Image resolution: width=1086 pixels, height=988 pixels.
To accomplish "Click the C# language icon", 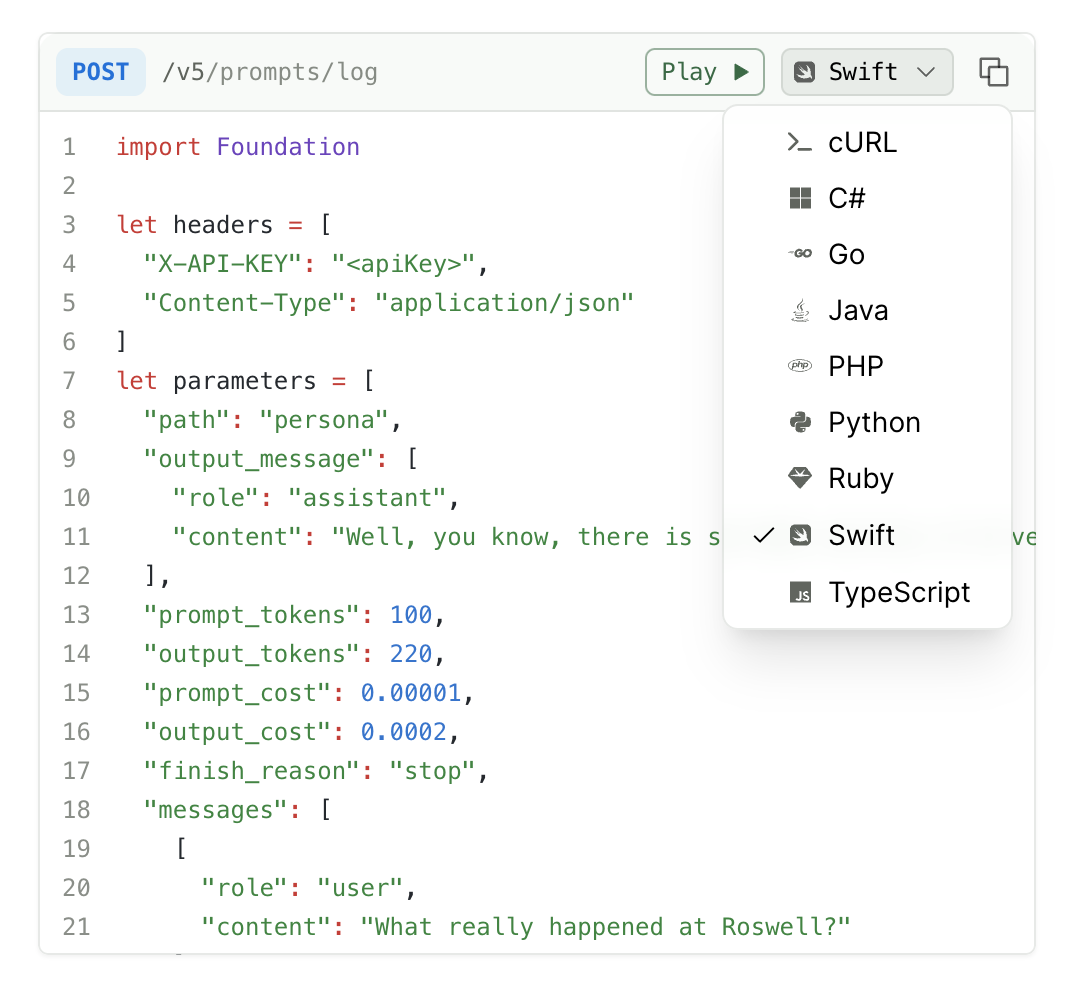I will [800, 198].
